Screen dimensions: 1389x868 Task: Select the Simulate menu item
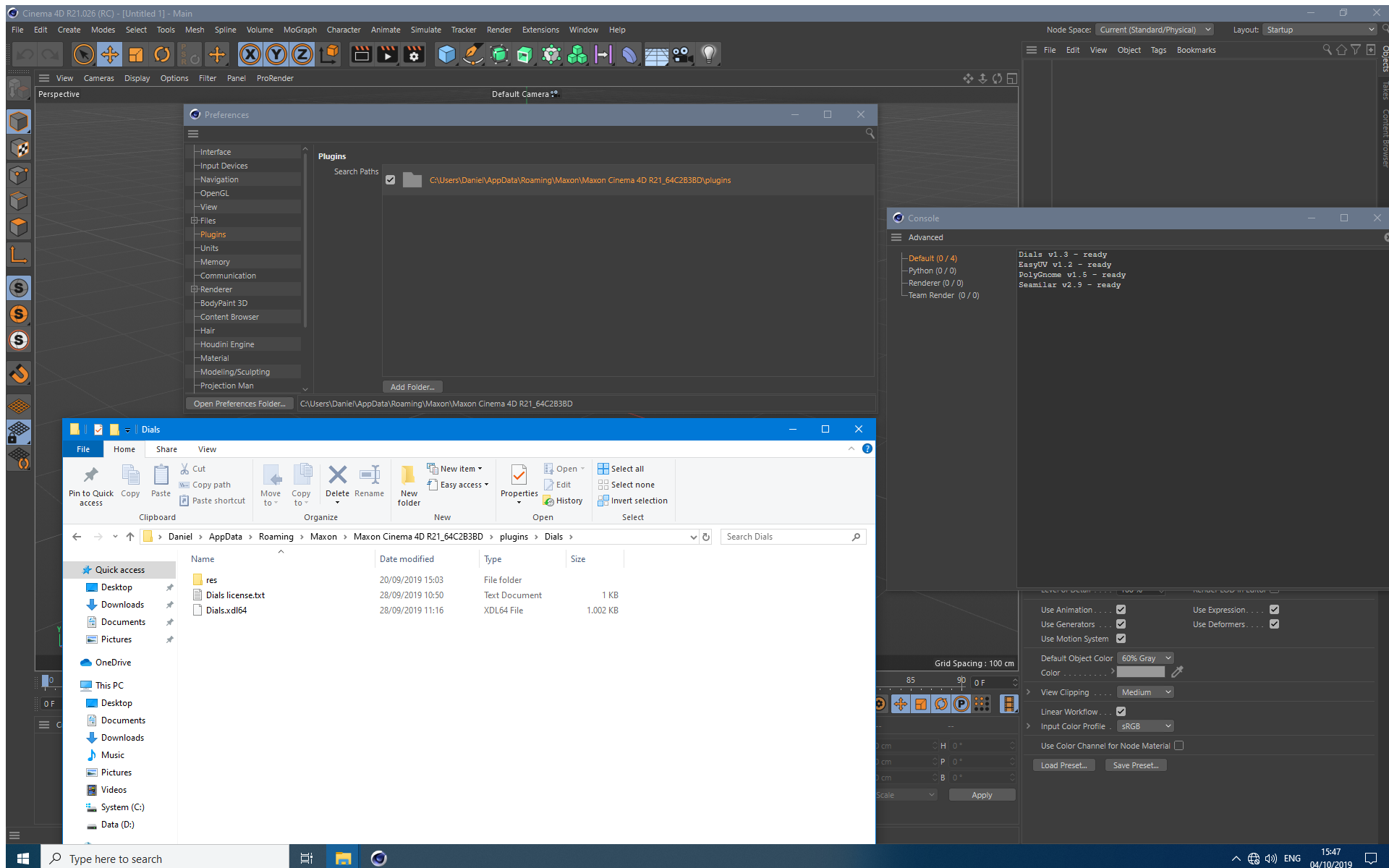[425, 29]
